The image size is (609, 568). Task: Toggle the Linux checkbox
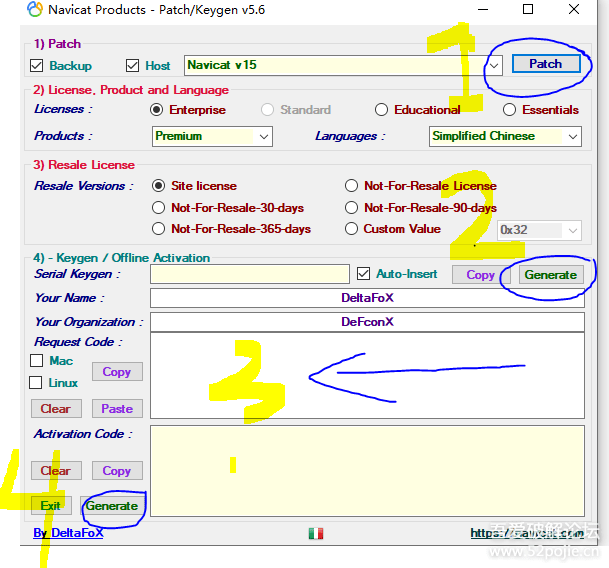pyautogui.click(x=36, y=382)
